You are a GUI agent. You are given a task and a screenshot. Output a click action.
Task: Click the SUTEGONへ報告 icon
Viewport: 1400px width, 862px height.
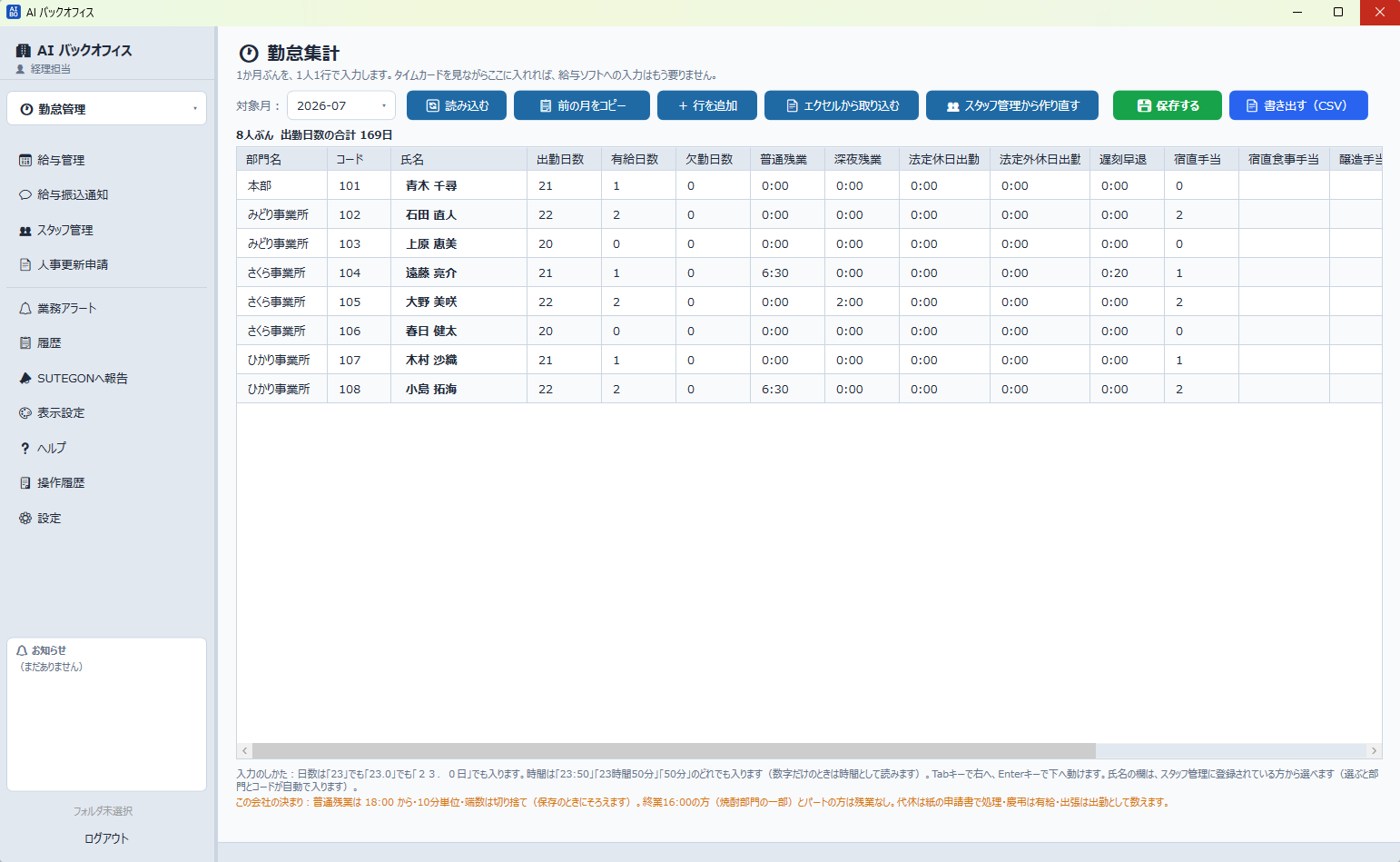point(25,378)
